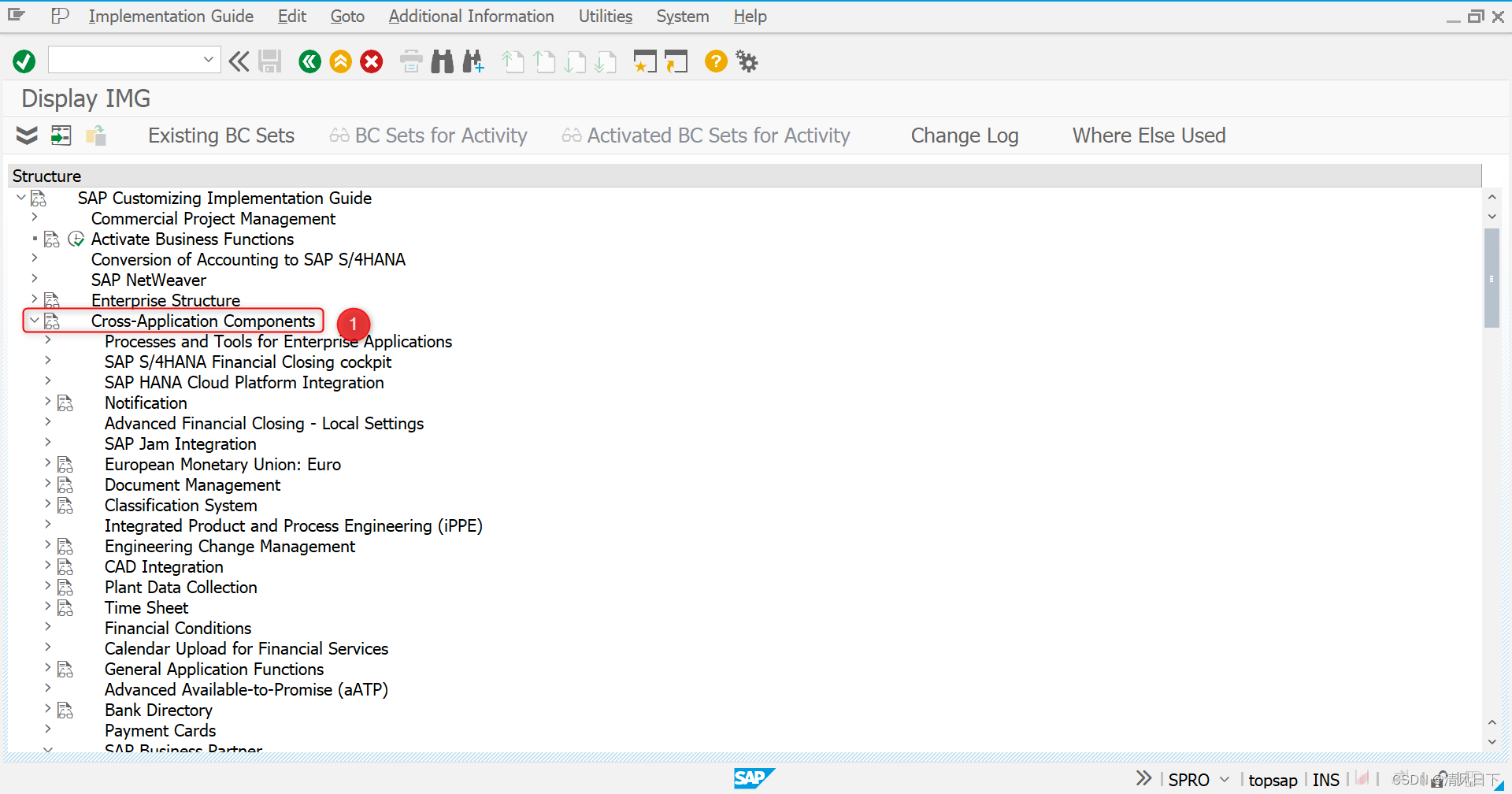The width and height of the screenshot is (1512, 794).
Task: Open the SPRO status bar dropdown arrow
Action: coord(1225,779)
